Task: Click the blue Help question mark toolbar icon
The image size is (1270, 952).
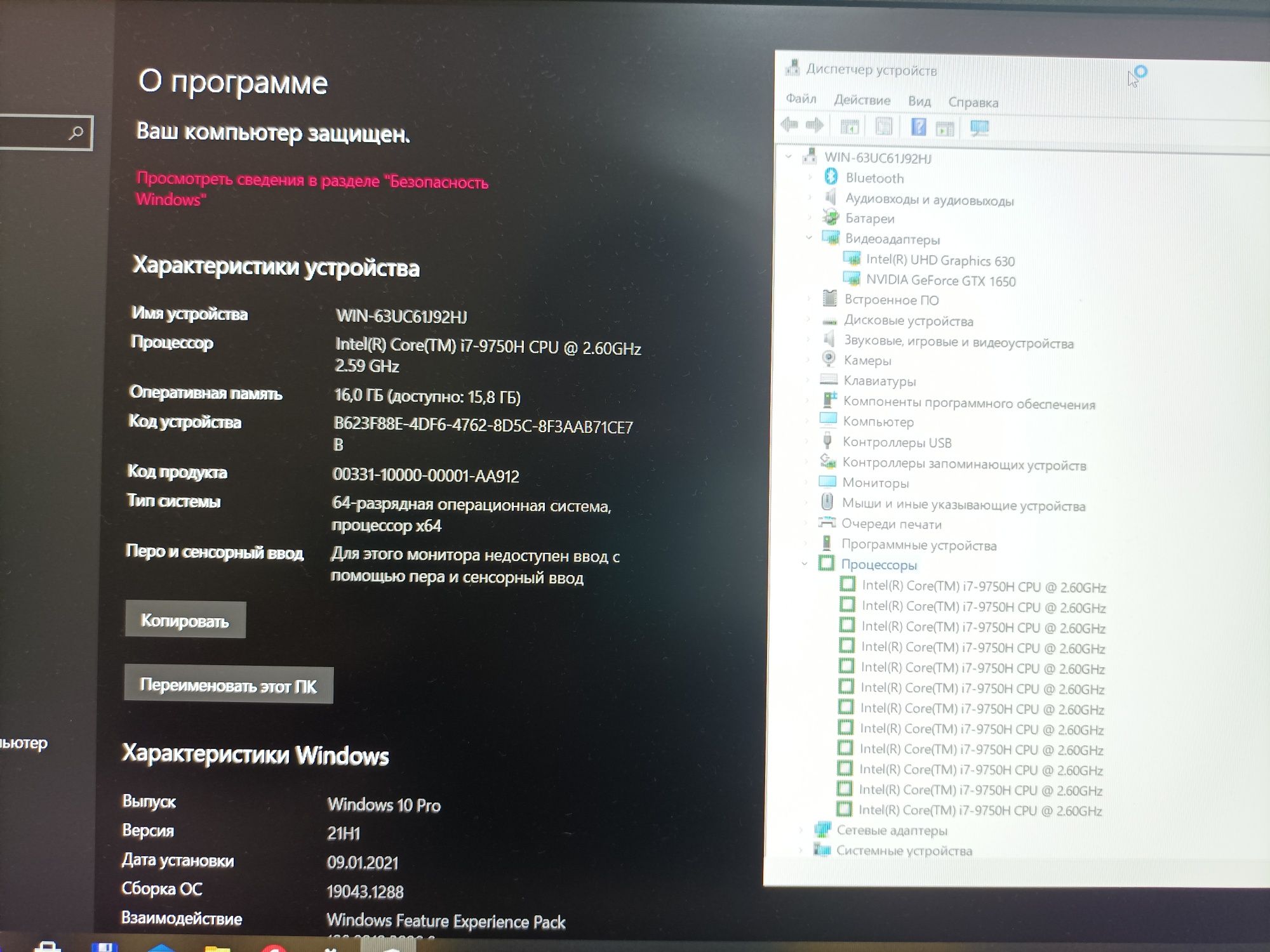Action: pos(918,127)
